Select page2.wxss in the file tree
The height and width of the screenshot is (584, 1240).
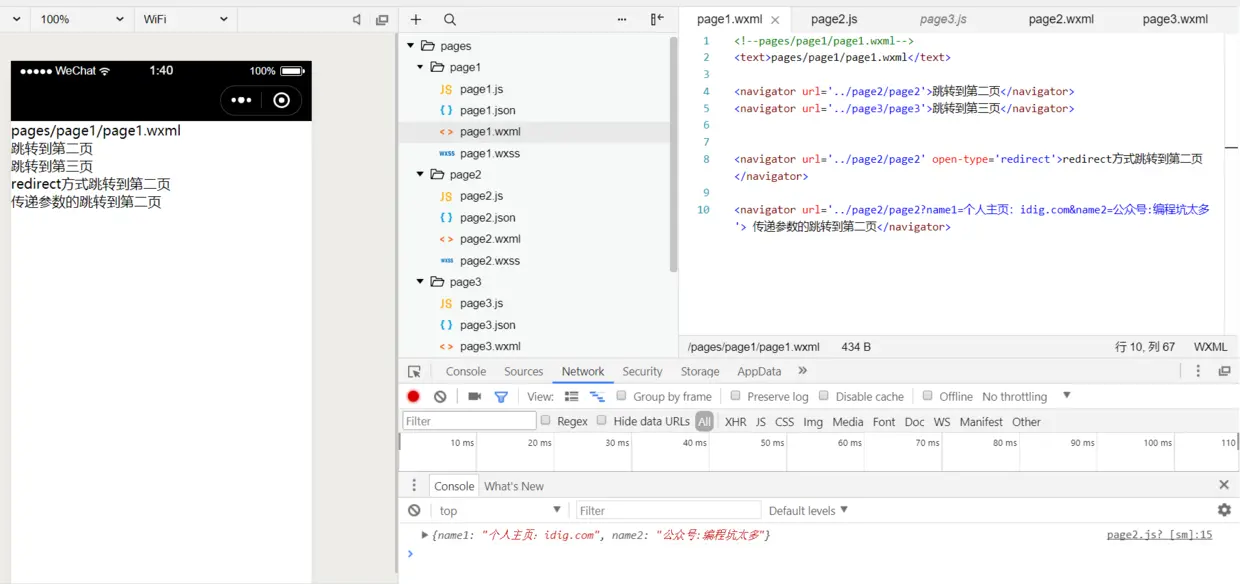[490, 260]
